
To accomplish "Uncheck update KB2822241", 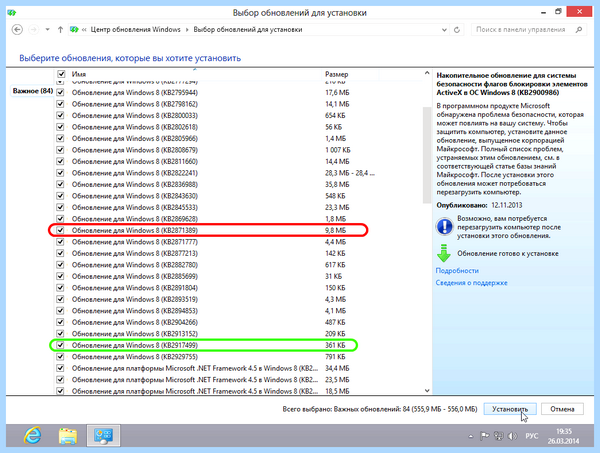I will click(60, 173).
